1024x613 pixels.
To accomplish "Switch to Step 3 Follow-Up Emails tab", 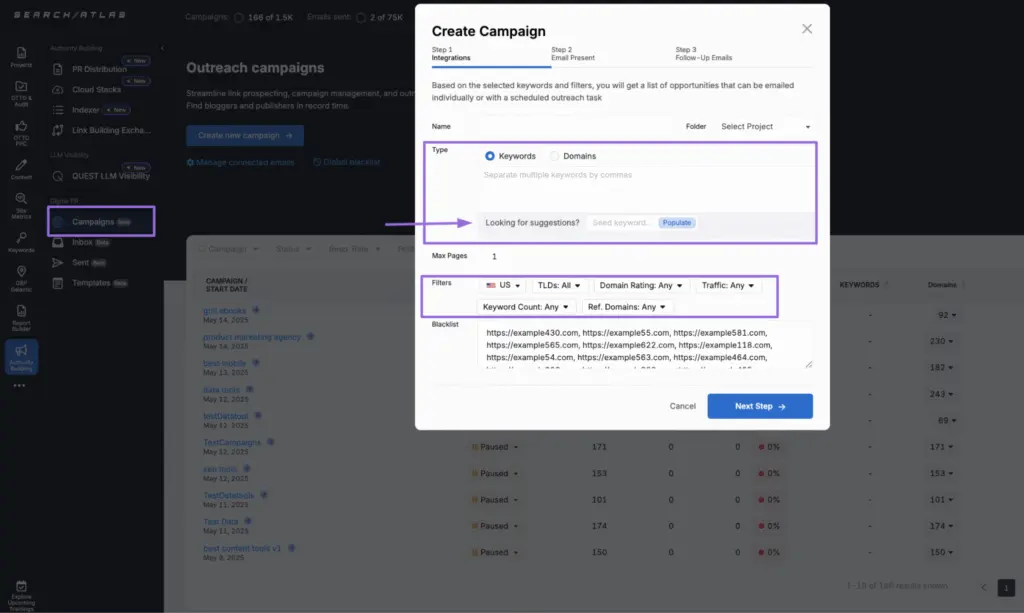I will pos(703,54).
